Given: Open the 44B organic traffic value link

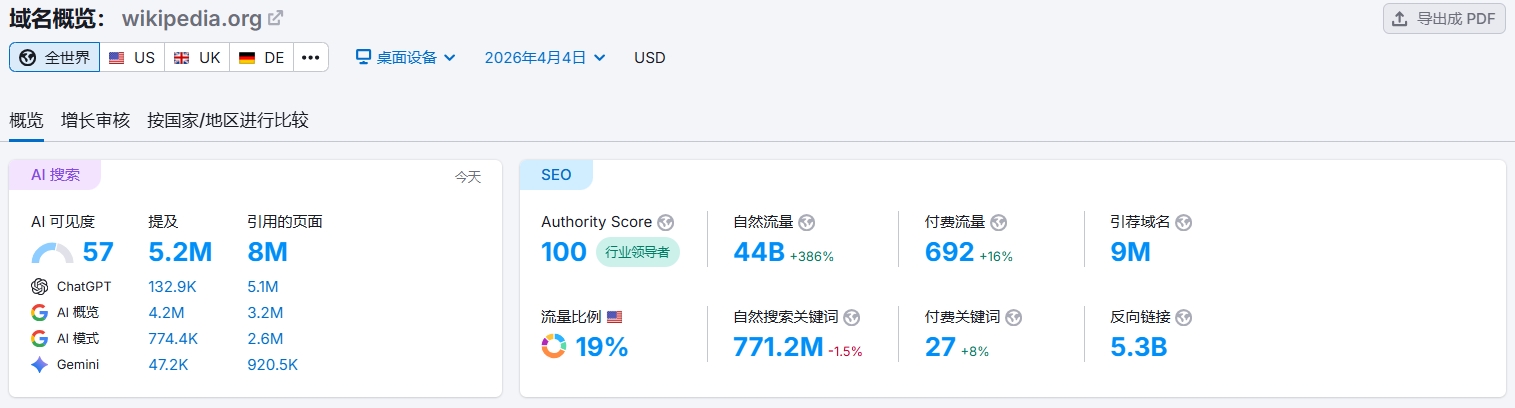Looking at the screenshot, I should click(759, 252).
